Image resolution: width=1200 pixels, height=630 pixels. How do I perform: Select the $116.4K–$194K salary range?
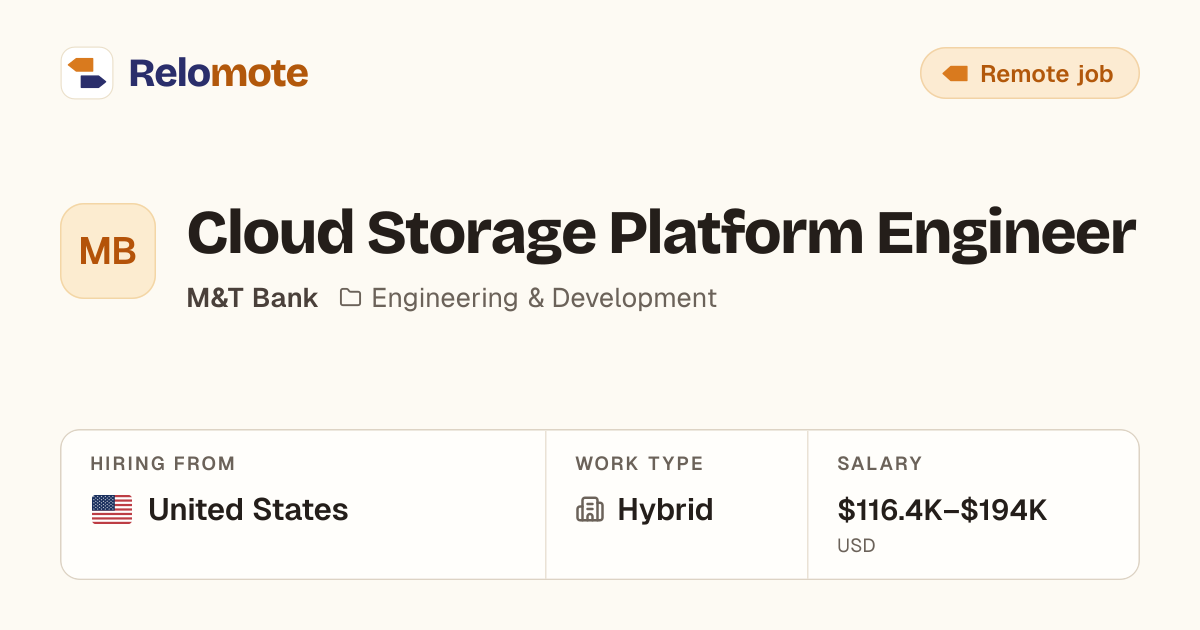coord(942,510)
